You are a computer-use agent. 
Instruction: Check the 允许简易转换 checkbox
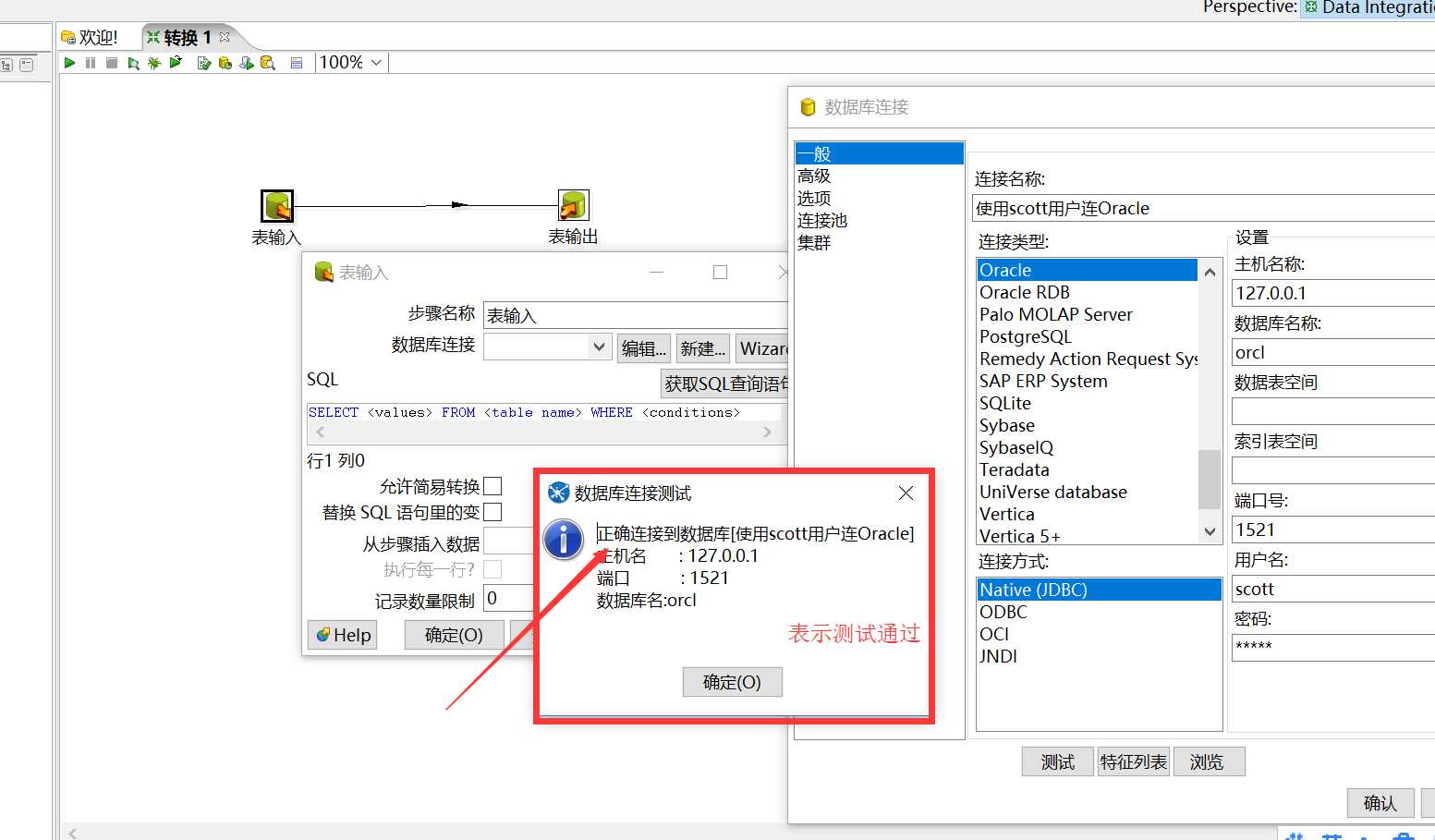493,486
